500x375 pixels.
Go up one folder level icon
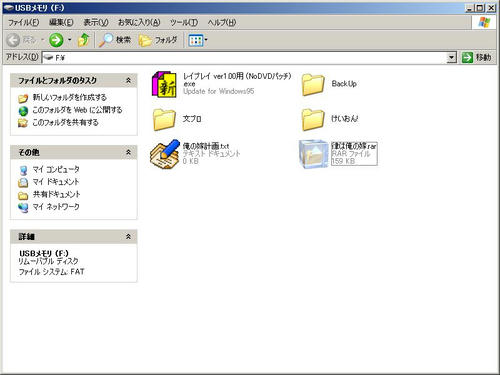click(x=84, y=40)
